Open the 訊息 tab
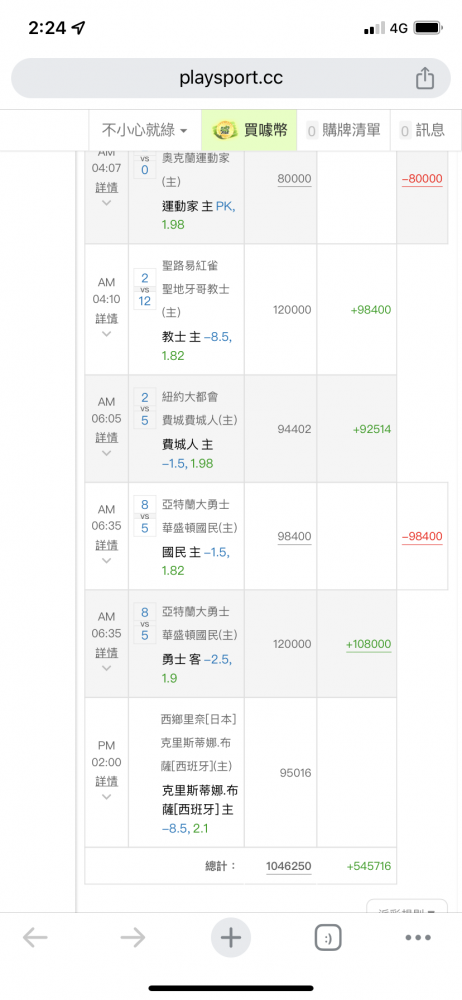The width and height of the screenshot is (462, 1000). tap(422, 131)
